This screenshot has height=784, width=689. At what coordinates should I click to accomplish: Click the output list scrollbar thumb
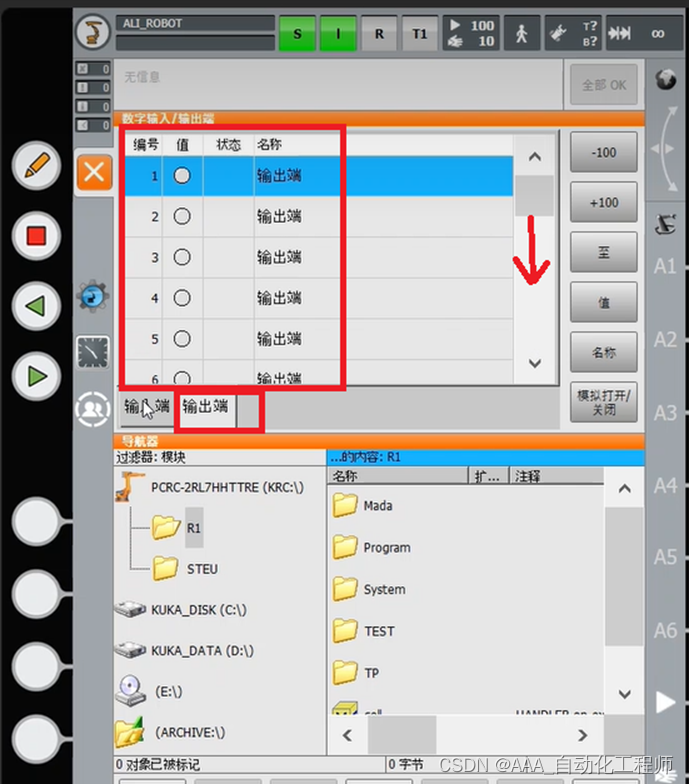(x=534, y=196)
